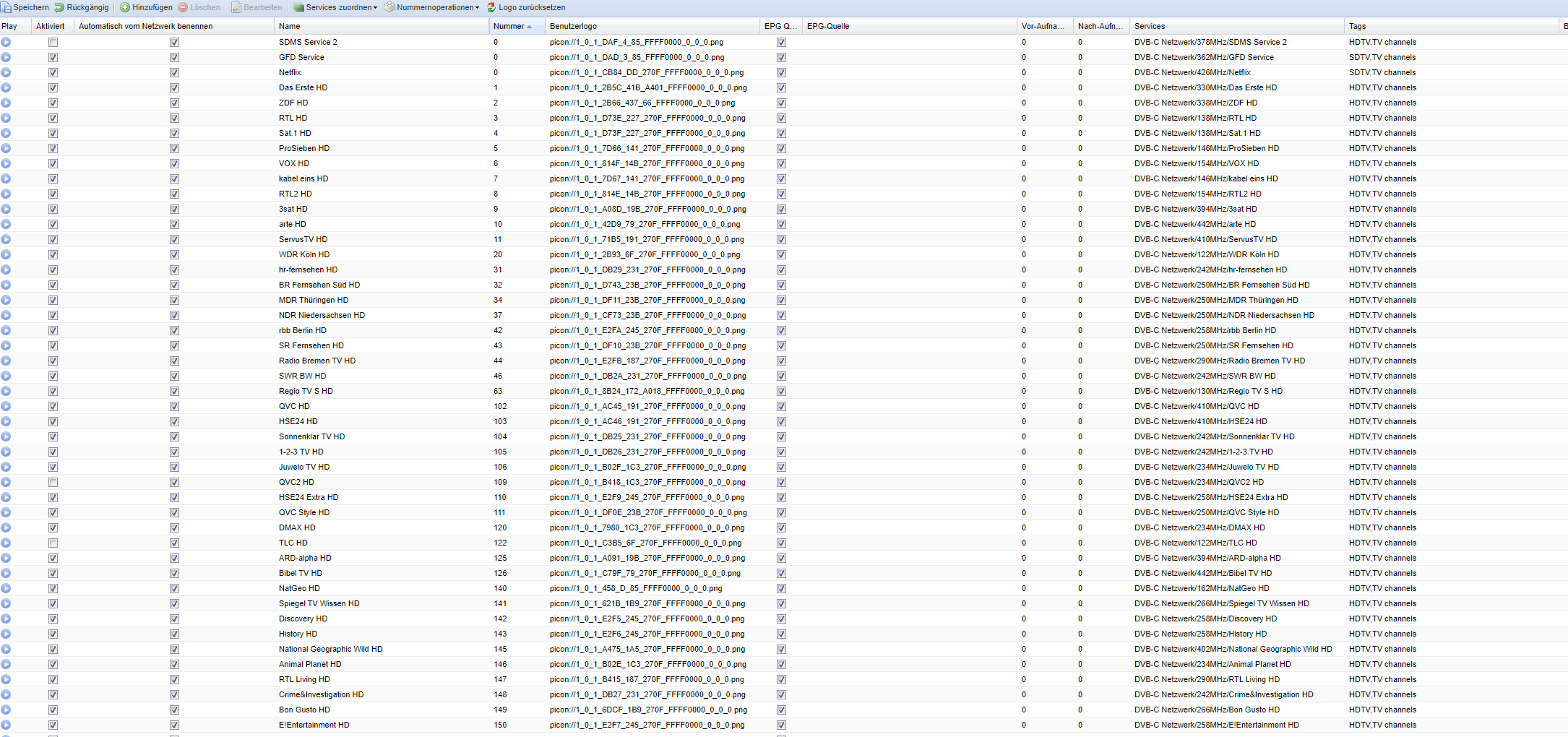The width and height of the screenshot is (1568, 737).
Task: Sort by the Name column header
Action: [x=382, y=26]
